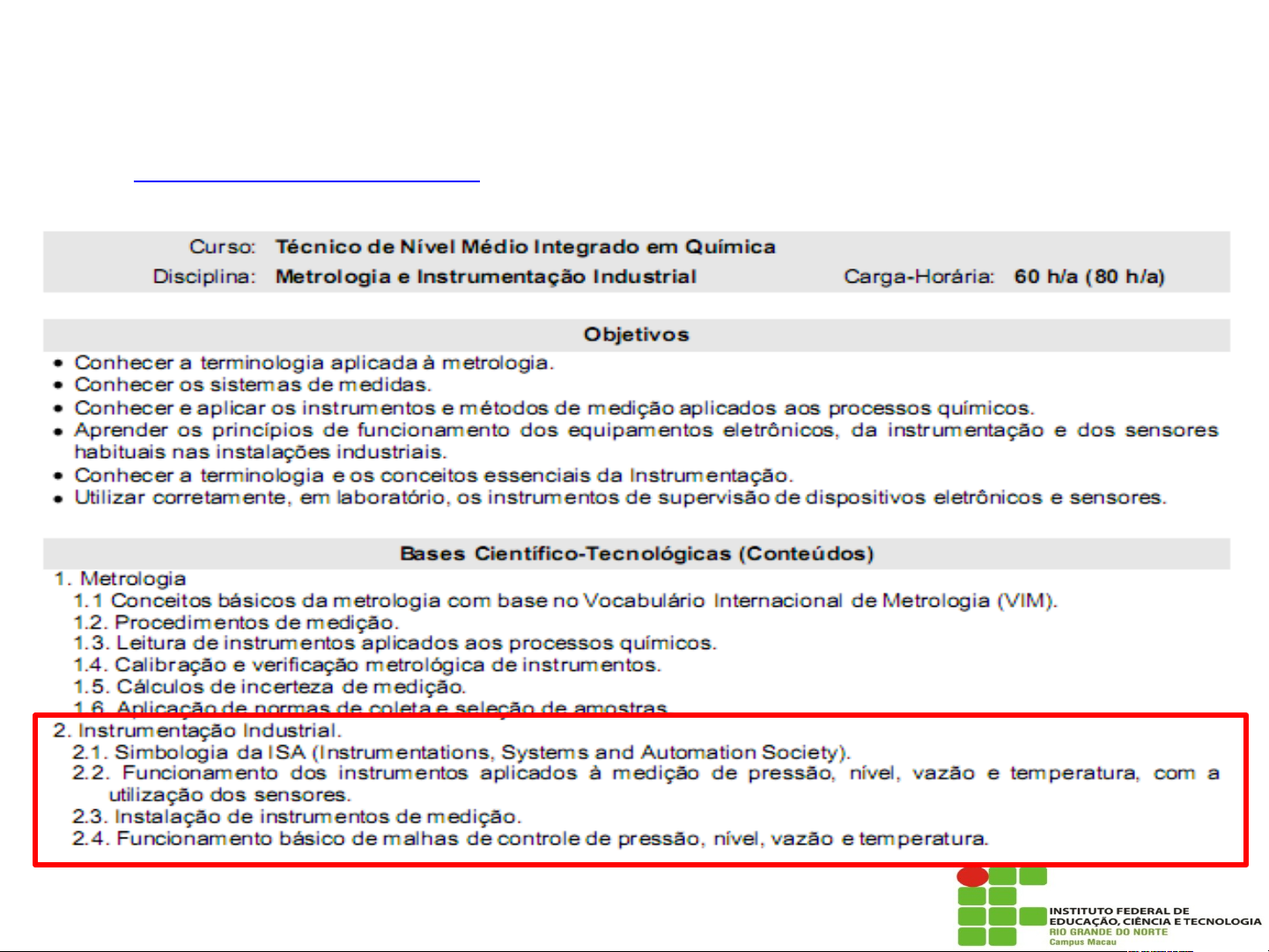Click item '2.3. Instalação de instrumentos de medição'
This screenshot has height=952, width=1269.
click(x=297, y=817)
